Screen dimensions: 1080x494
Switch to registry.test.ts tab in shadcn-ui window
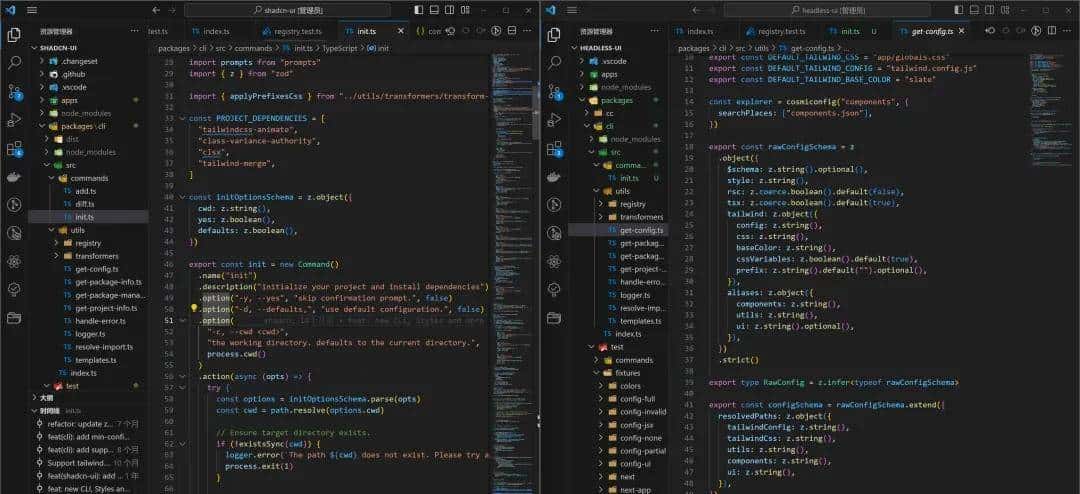292,32
